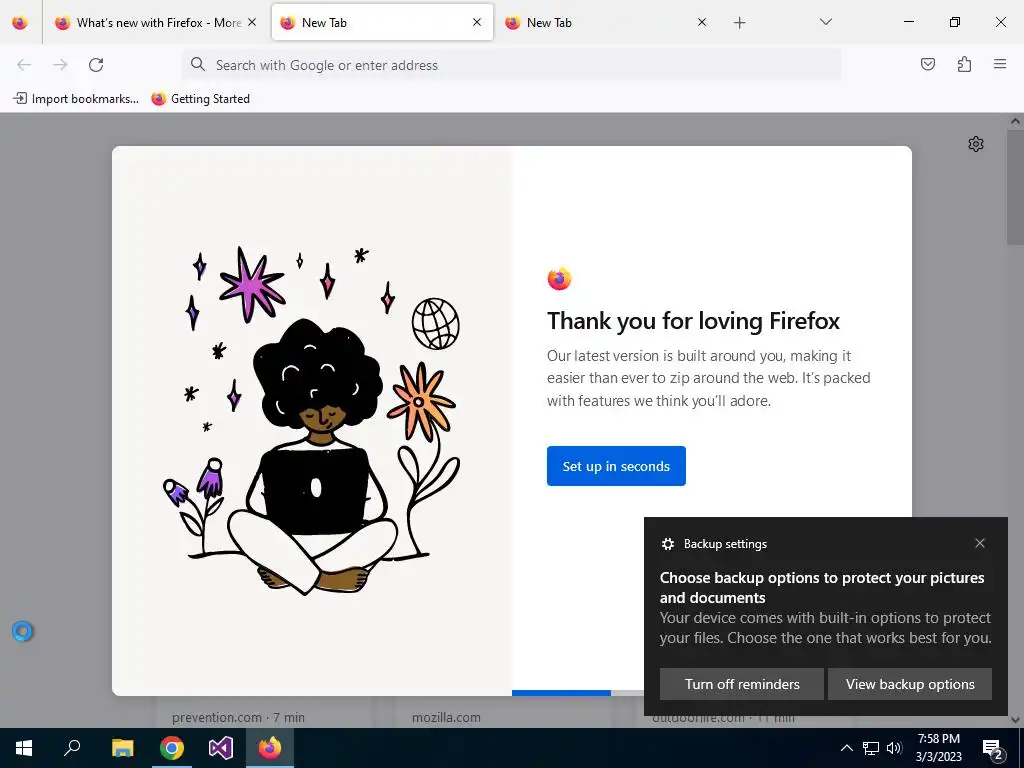This screenshot has height=768, width=1024.
Task: Open the clock showing 7:58 PM
Action: pyautogui.click(x=938, y=748)
